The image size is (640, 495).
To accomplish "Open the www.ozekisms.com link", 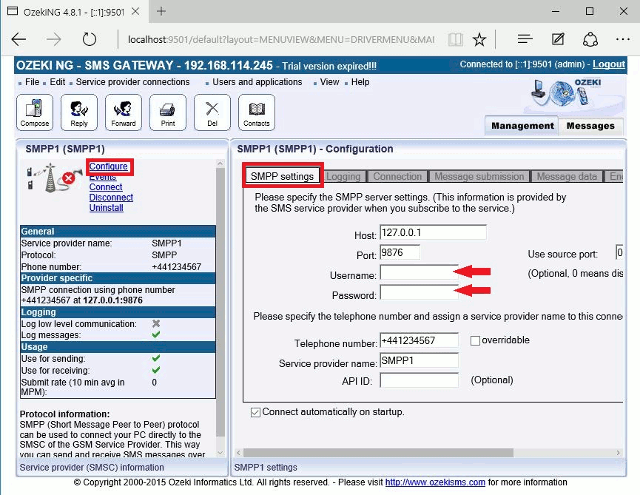I will click(435, 482).
